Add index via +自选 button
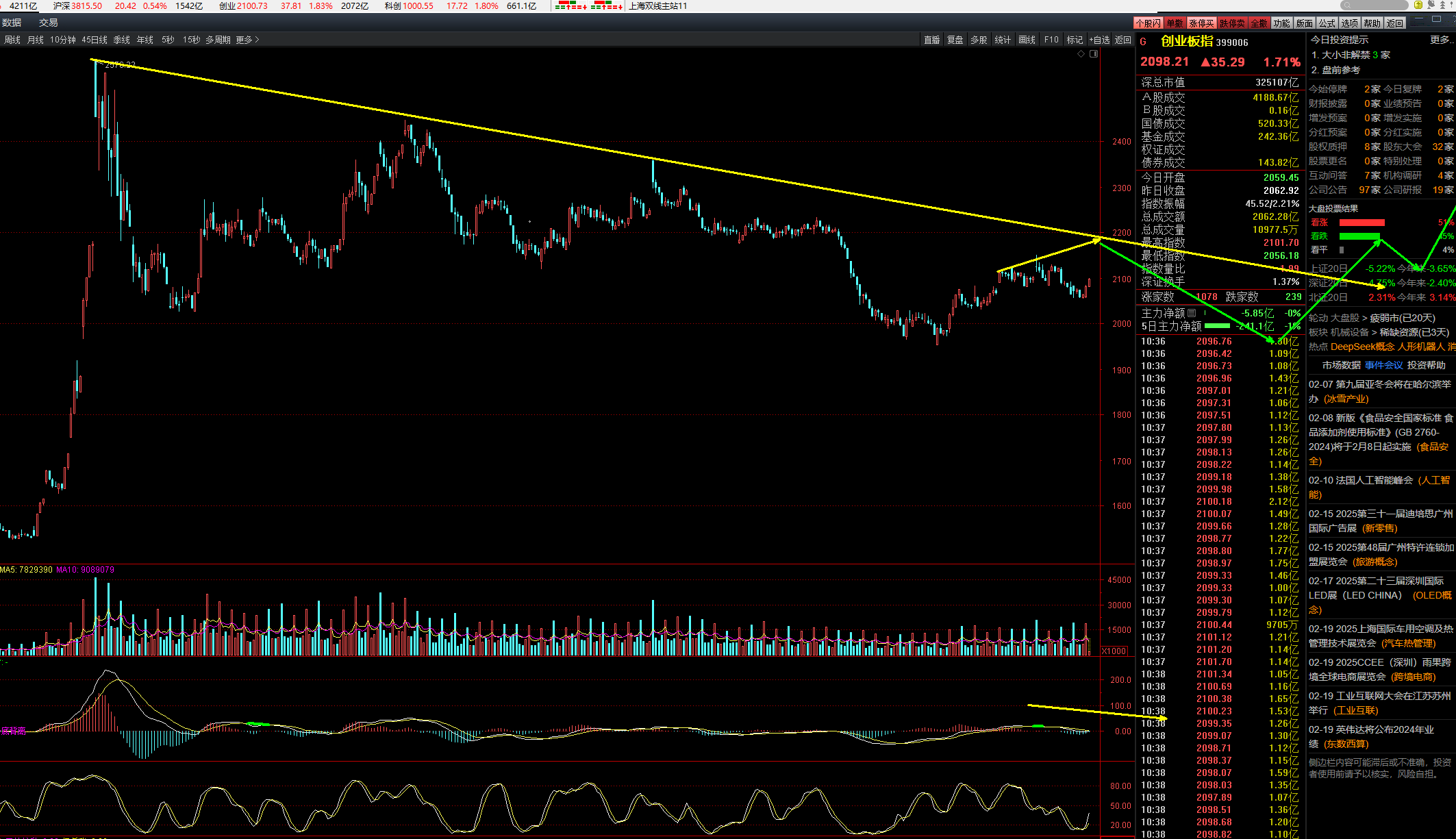The width and height of the screenshot is (1456, 839). [x=1099, y=40]
